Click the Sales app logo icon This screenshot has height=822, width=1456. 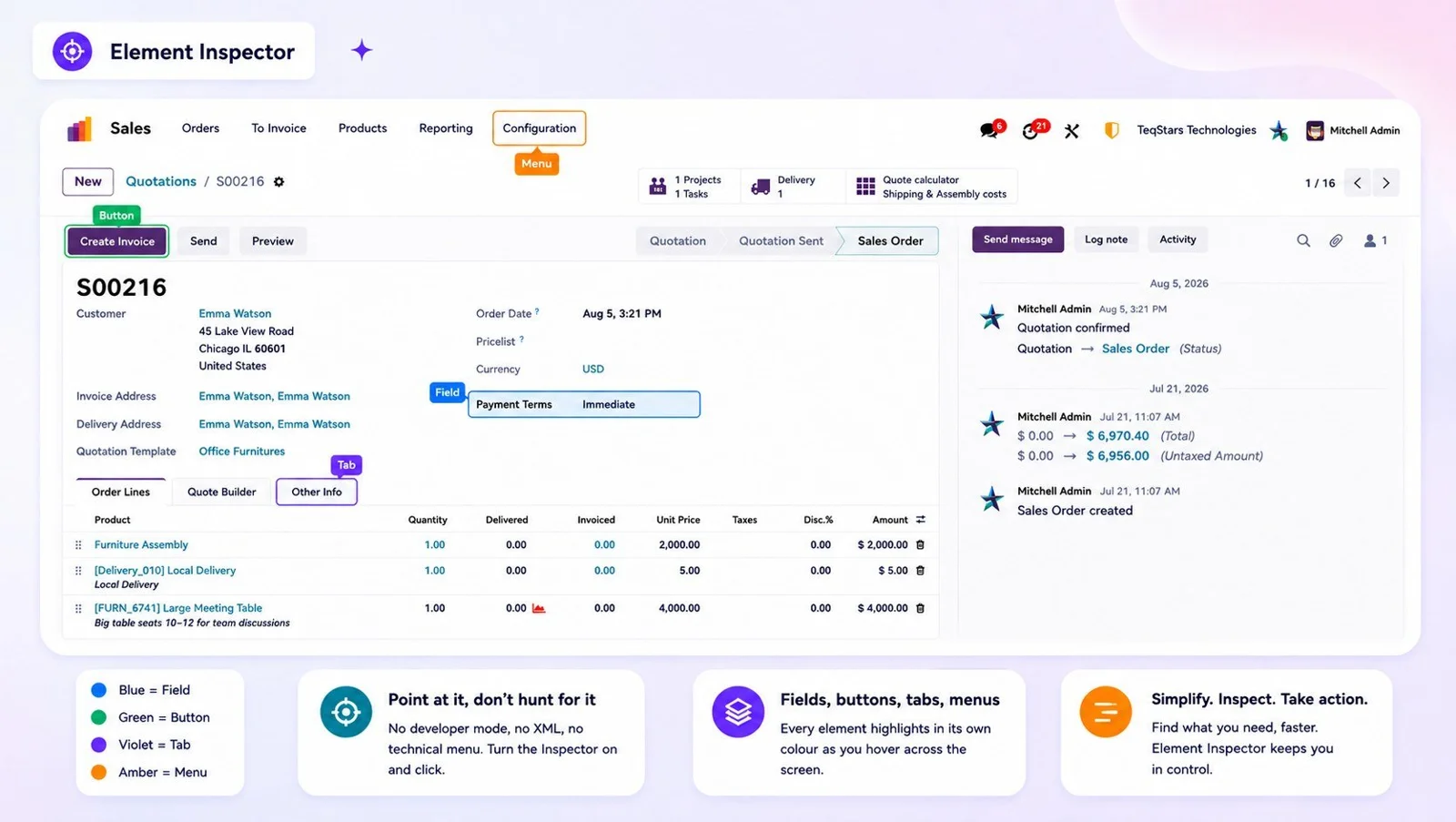(x=80, y=129)
